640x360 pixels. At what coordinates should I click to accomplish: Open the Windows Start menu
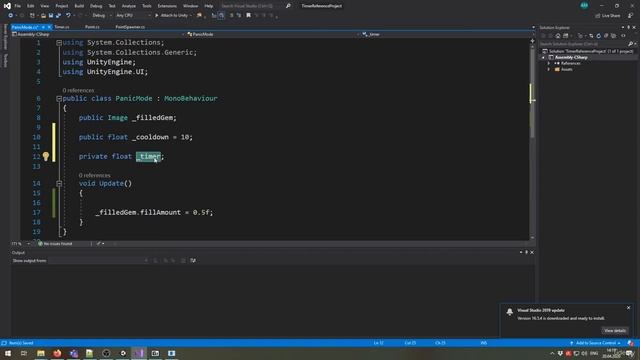tap(8, 353)
